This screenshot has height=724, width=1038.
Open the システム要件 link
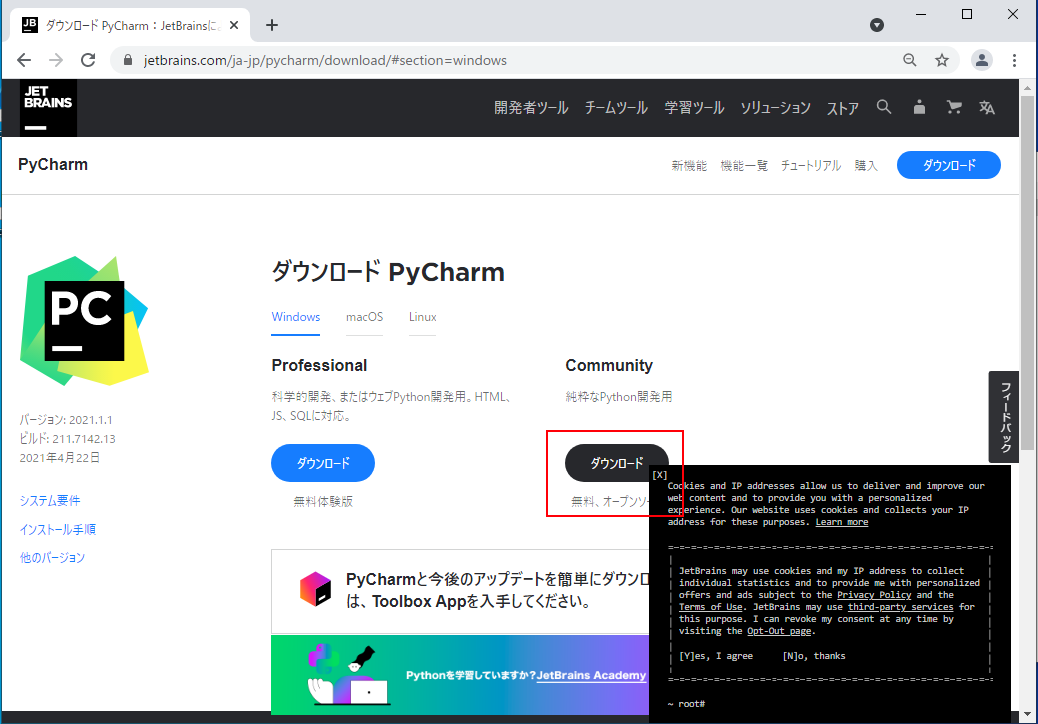click(x=50, y=501)
